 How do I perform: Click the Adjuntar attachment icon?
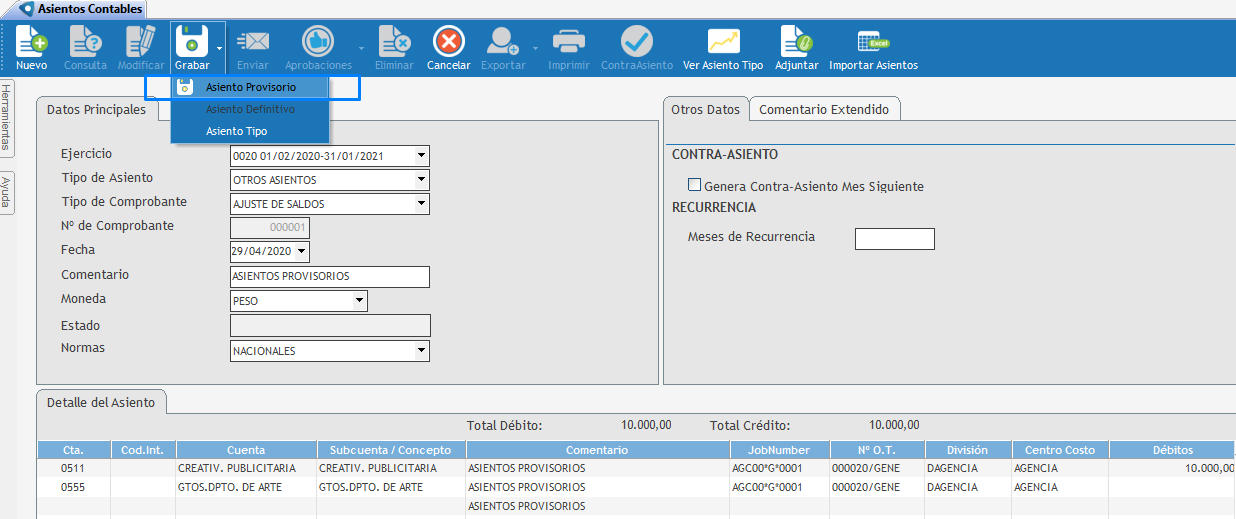point(796,43)
